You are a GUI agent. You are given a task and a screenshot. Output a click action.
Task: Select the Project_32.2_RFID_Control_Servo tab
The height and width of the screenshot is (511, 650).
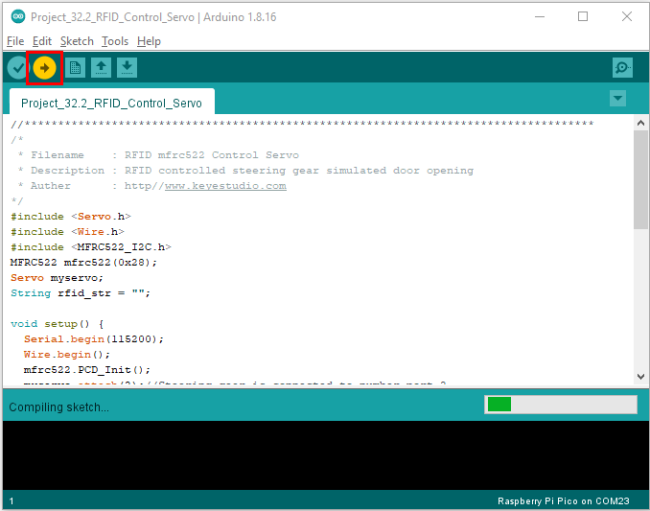112,103
